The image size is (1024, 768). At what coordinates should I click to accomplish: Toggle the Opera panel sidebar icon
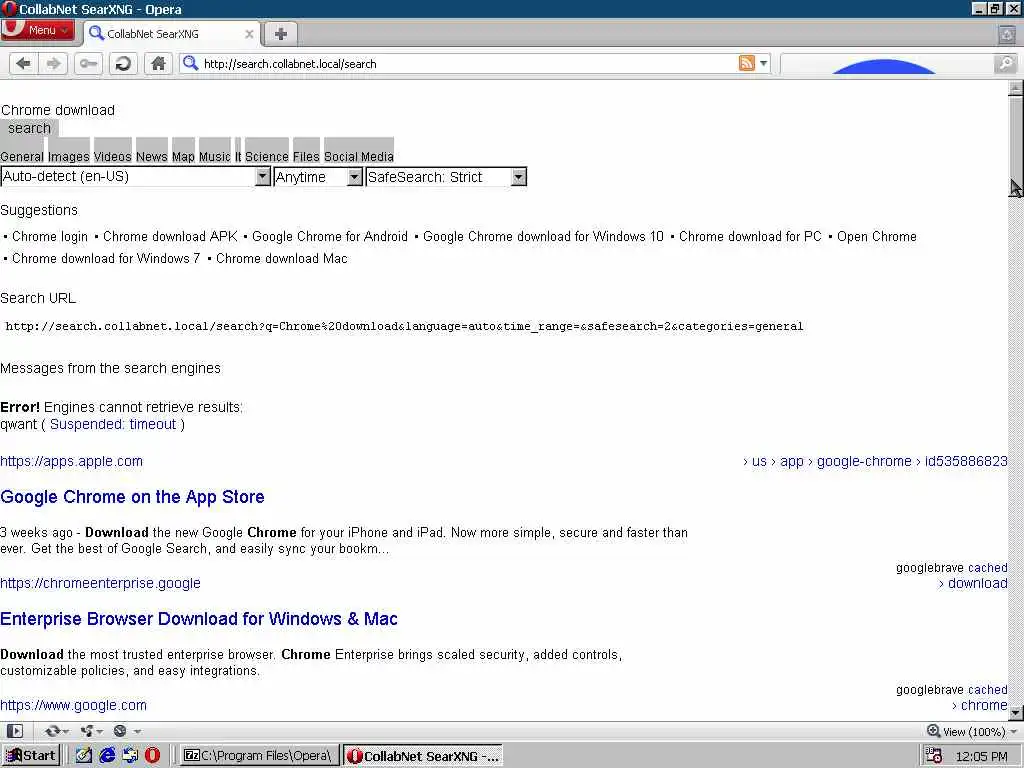[x=15, y=731]
